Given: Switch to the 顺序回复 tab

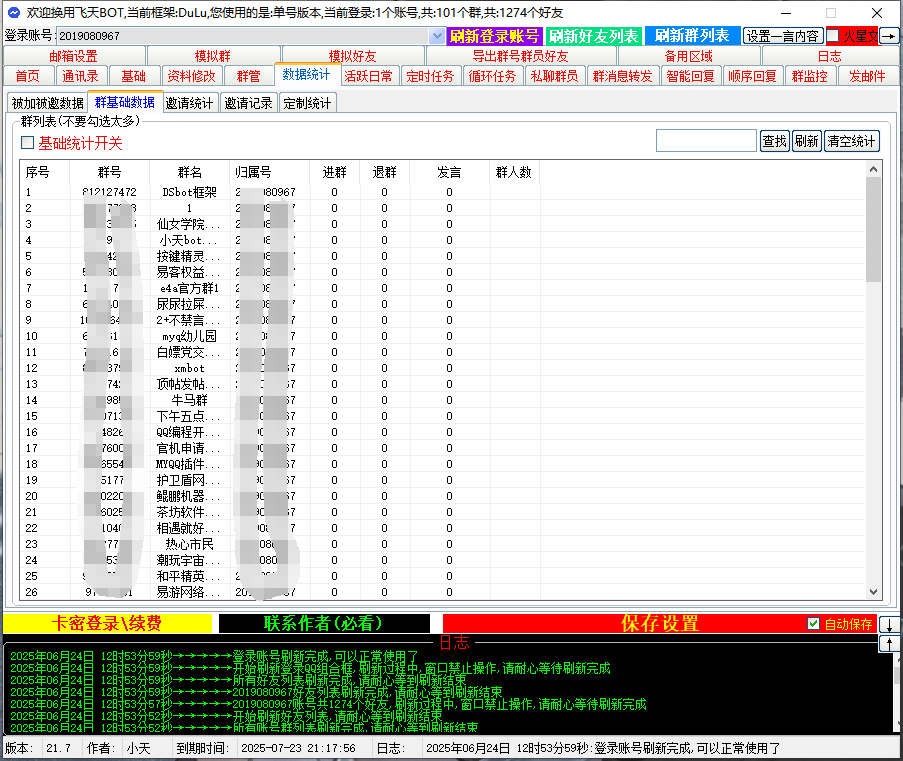Looking at the screenshot, I should (x=752, y=76).
